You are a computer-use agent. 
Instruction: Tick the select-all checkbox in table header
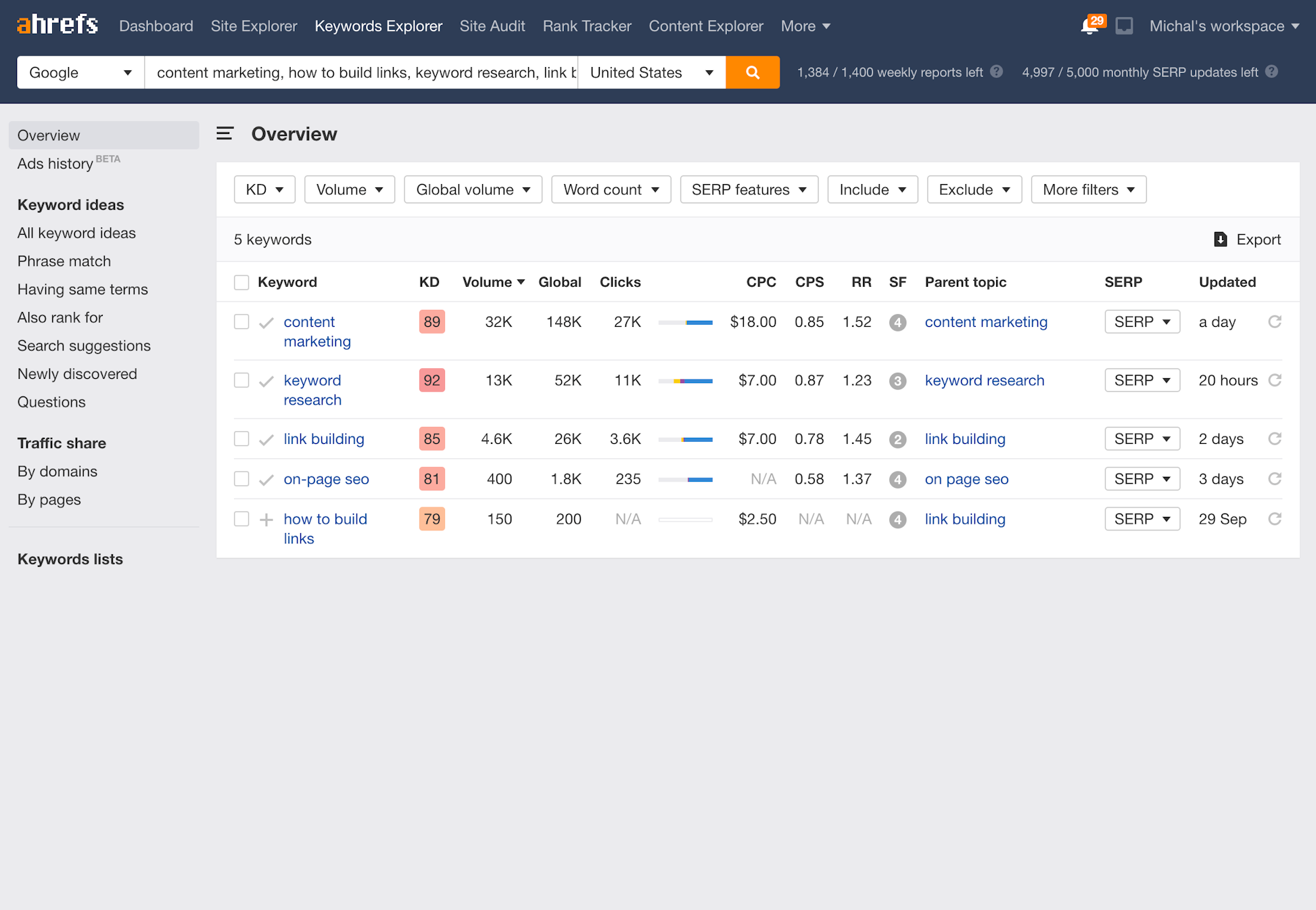(x=241, y=282)
